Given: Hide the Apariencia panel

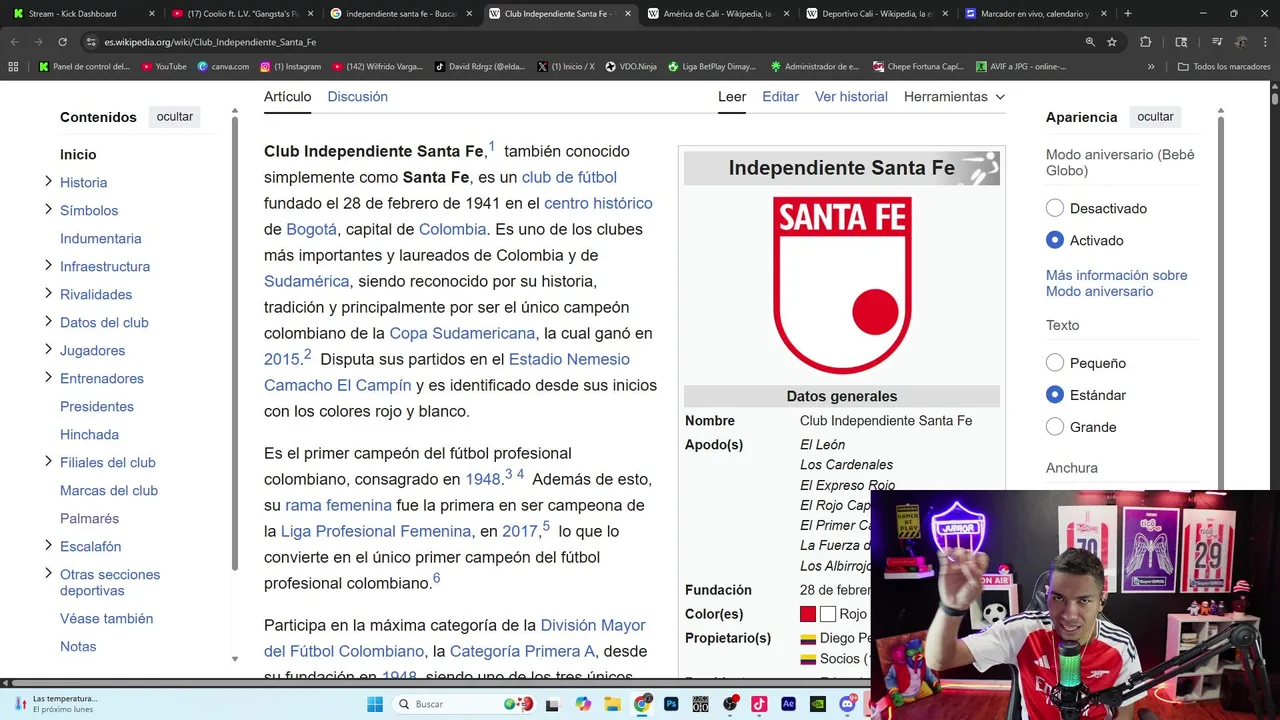Looking at the screenshot, I should [1155, 117].
